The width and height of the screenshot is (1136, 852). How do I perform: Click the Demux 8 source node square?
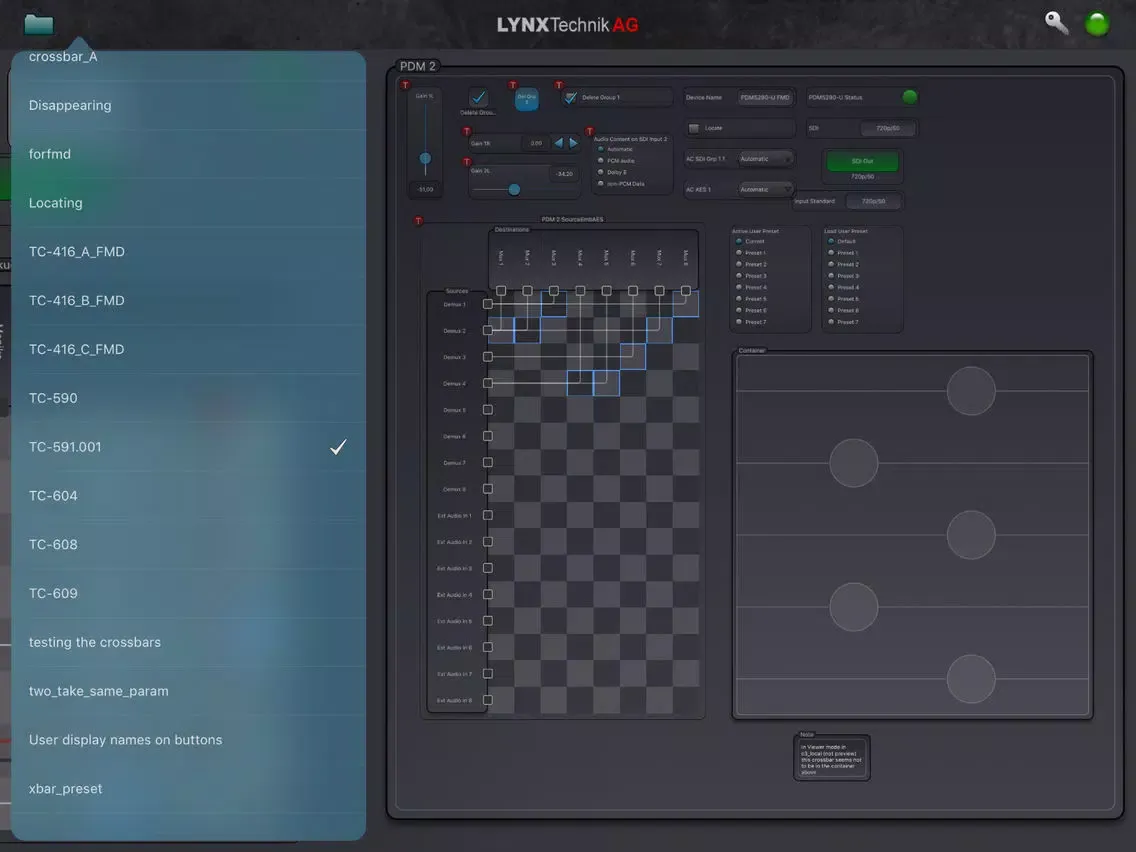pos(488,489)
